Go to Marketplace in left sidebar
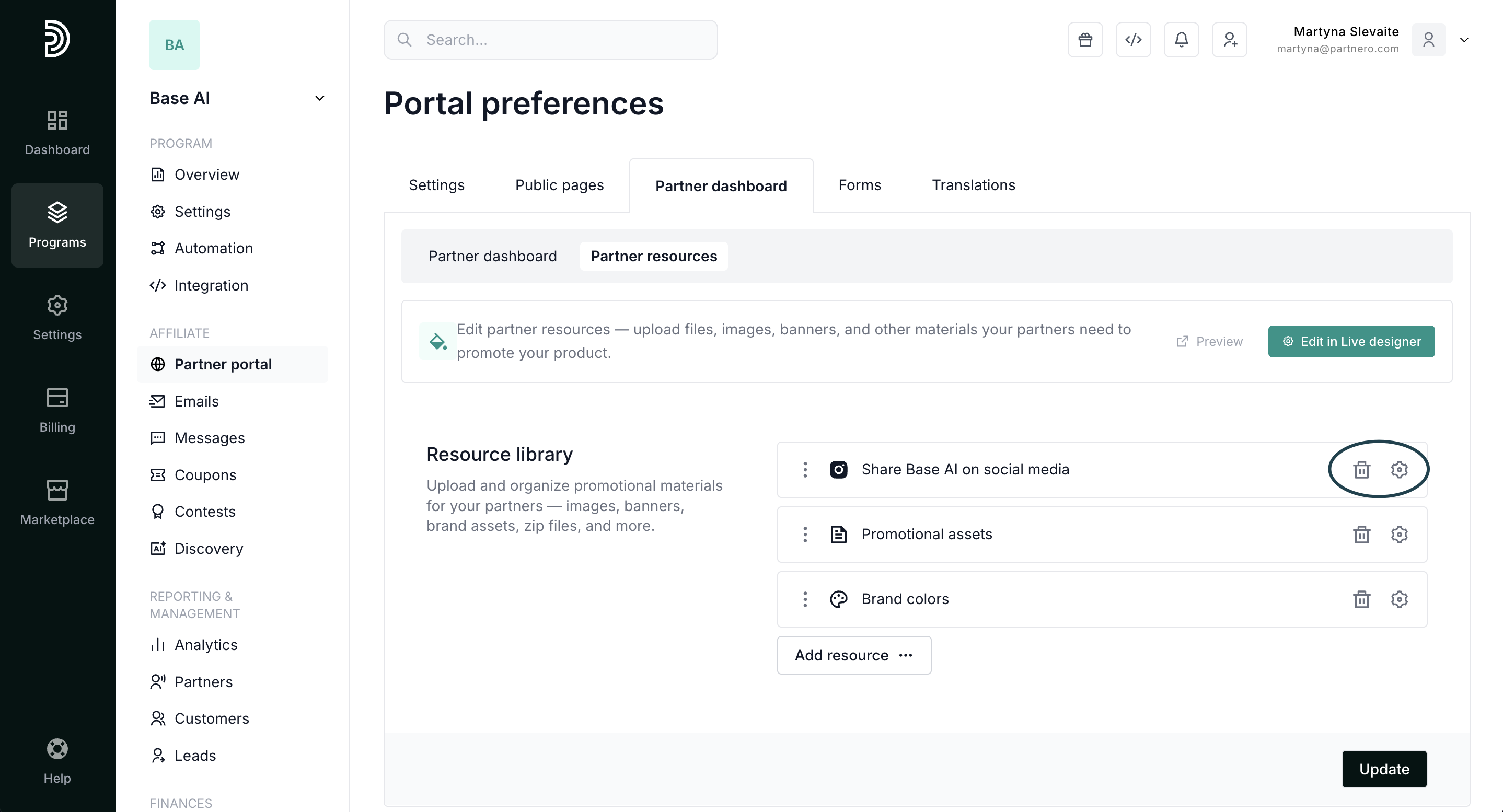The width and height of the screenshot is (1503, 812). [57, 502]
